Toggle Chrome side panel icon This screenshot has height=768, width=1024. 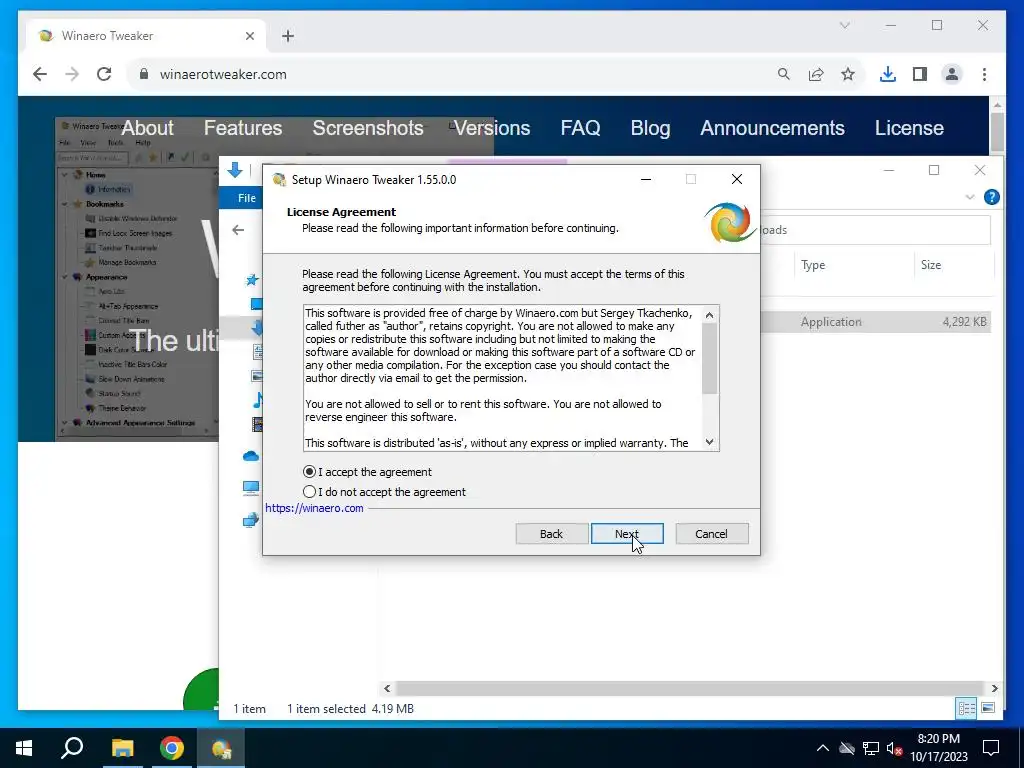[x=920, y=74]
